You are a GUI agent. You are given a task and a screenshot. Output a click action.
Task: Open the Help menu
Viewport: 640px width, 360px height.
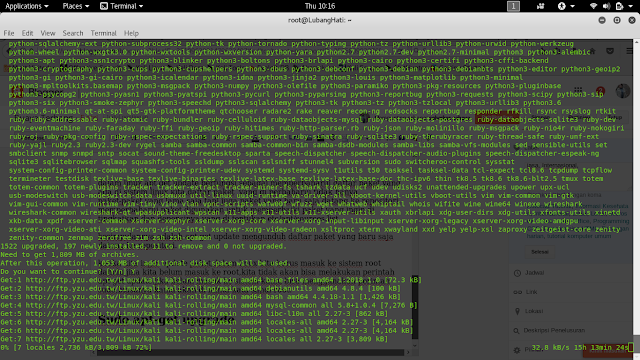[131, 33]
